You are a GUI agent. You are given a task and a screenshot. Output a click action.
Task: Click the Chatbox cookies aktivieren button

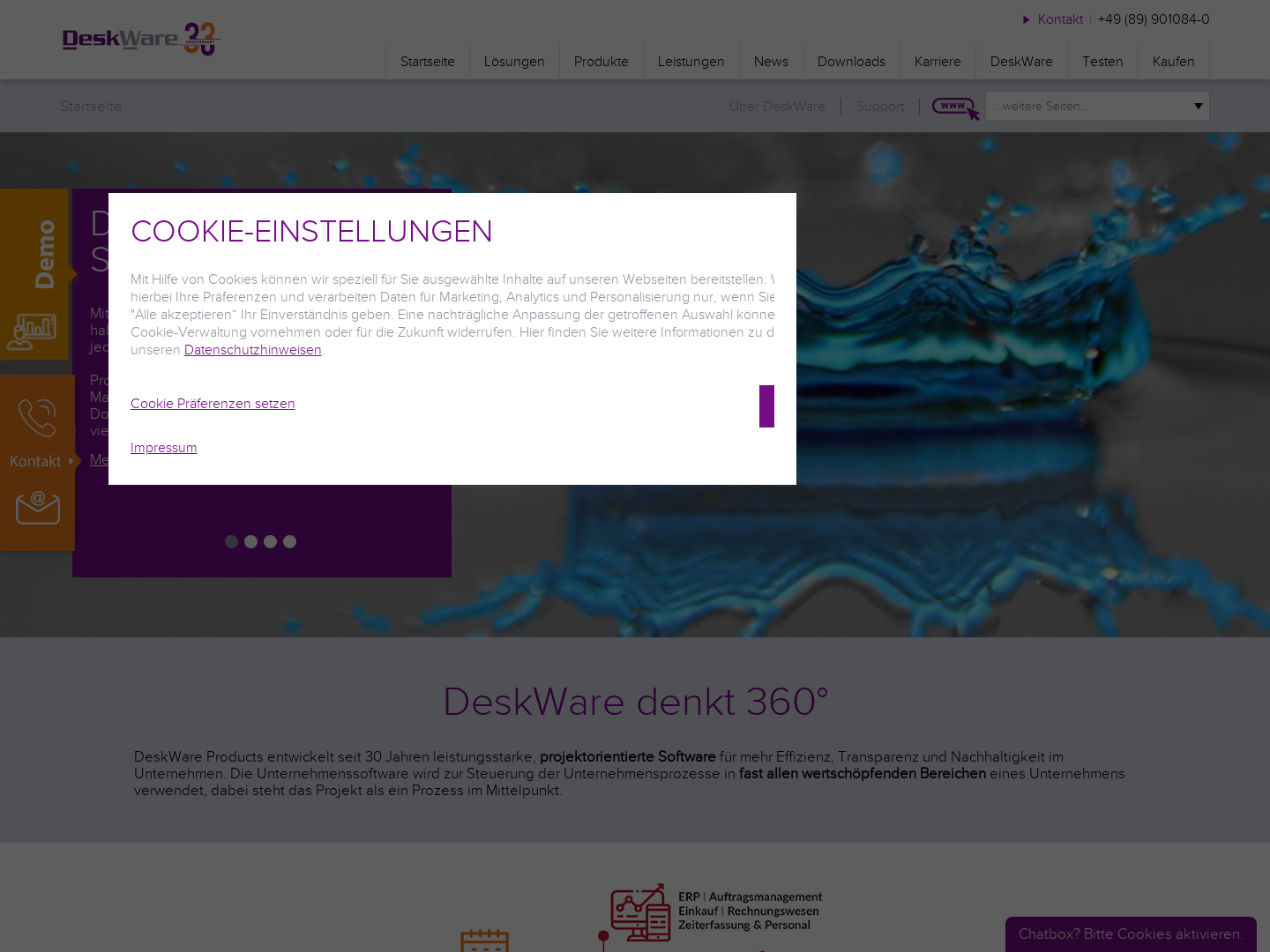1131,934
